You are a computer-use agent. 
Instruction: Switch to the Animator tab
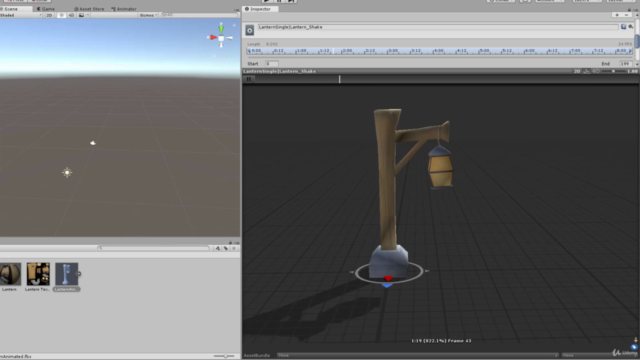point(124,9)
